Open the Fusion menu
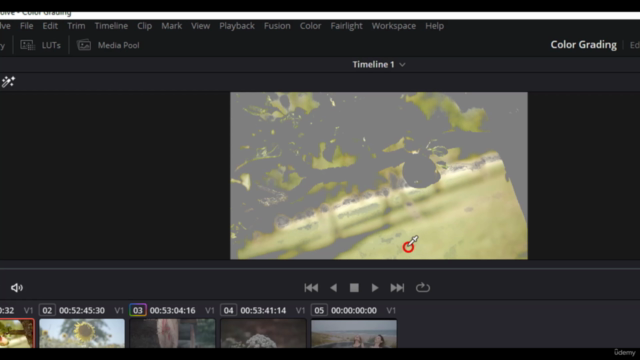The height and width of the screenshot is (360, 640). point(277,26)
